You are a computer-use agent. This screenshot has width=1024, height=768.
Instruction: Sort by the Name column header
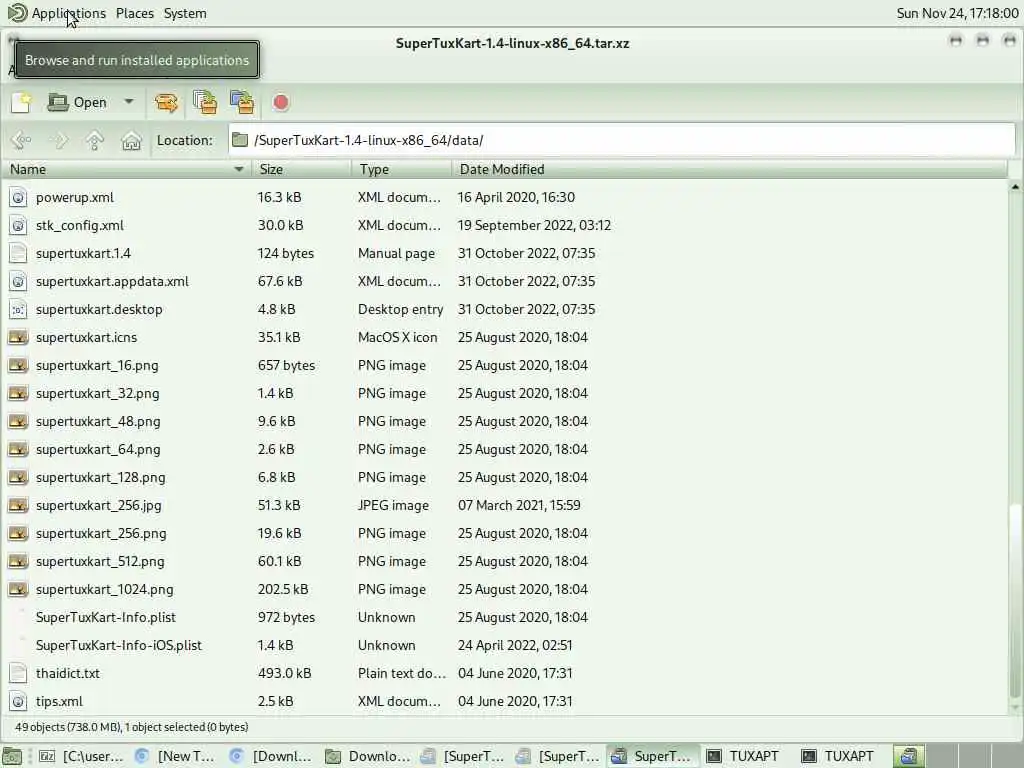click(125, 169)
